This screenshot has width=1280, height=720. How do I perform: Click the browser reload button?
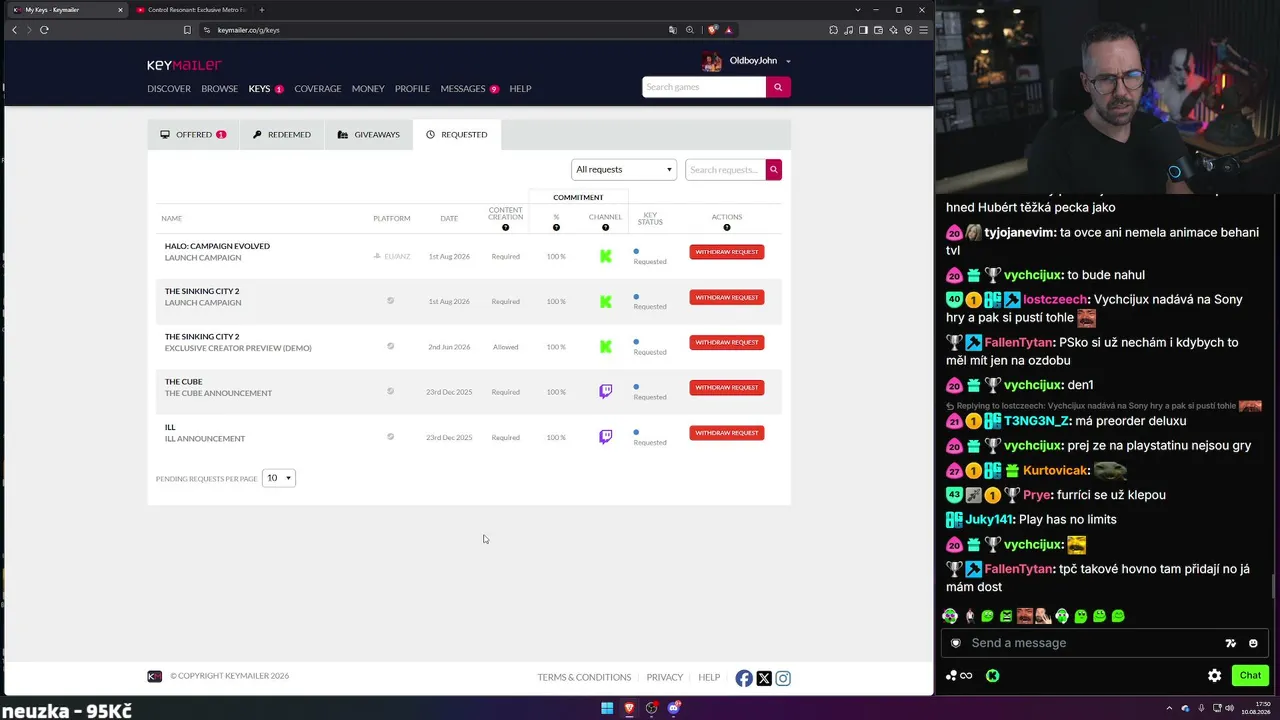click(44, 30)
